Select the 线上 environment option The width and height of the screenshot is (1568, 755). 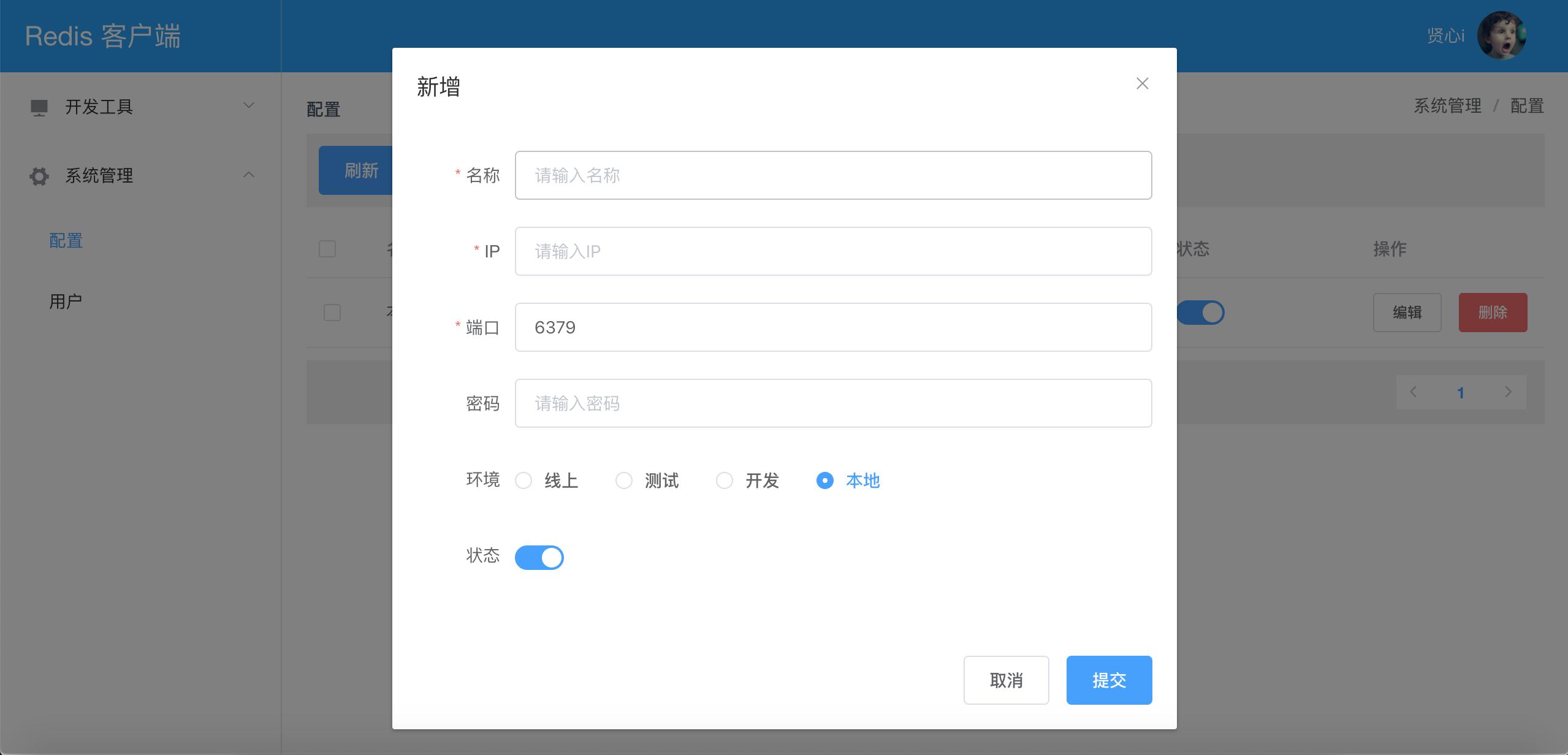click(x=524, y=480)
